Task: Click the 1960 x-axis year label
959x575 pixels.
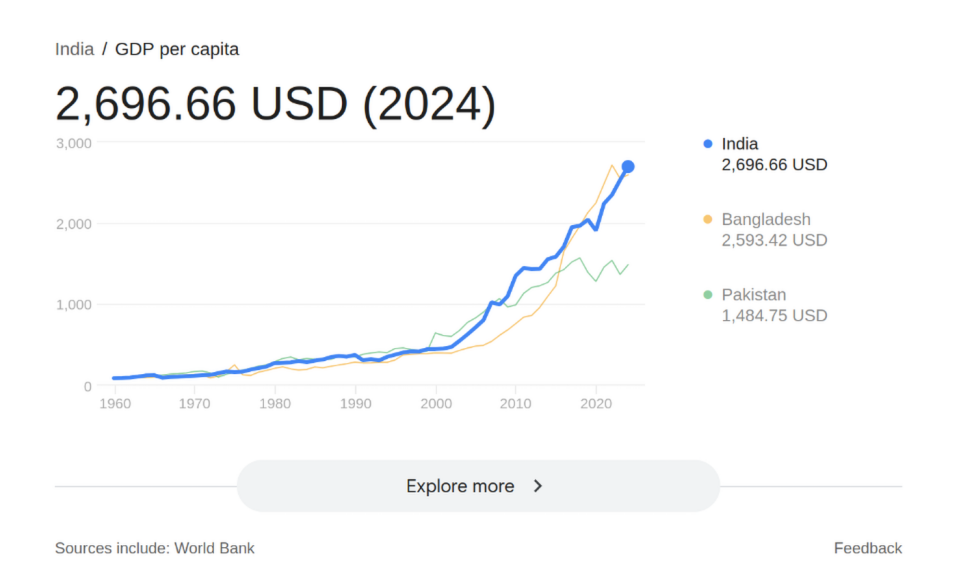Action: [114, 404]
